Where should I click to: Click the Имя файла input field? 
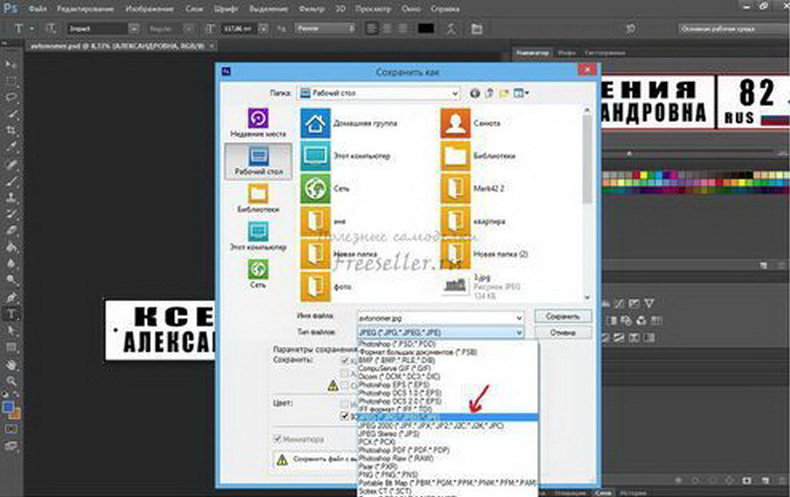(x=440, y=318)
